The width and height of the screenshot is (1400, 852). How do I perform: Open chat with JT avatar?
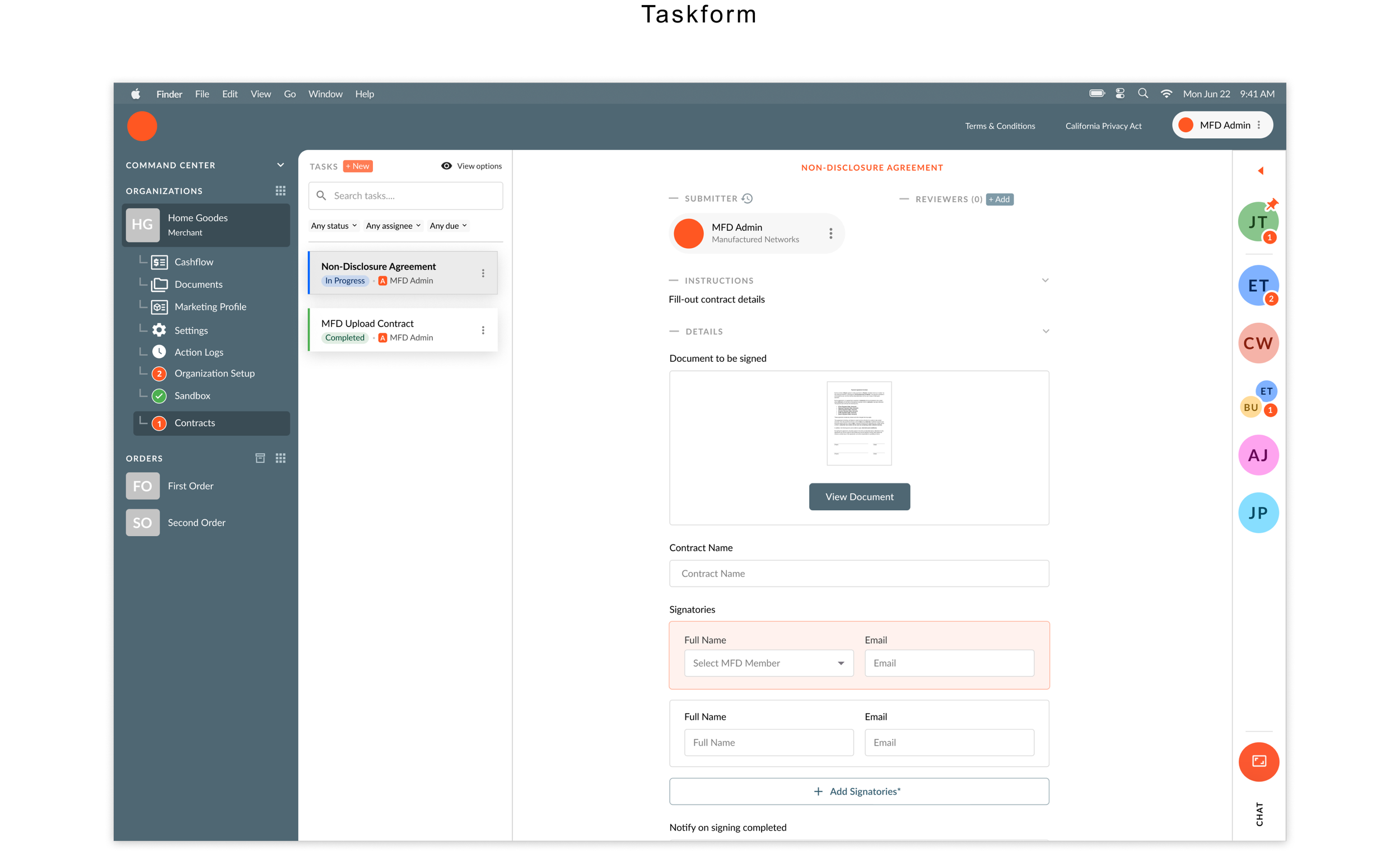tap(1257, 222)
